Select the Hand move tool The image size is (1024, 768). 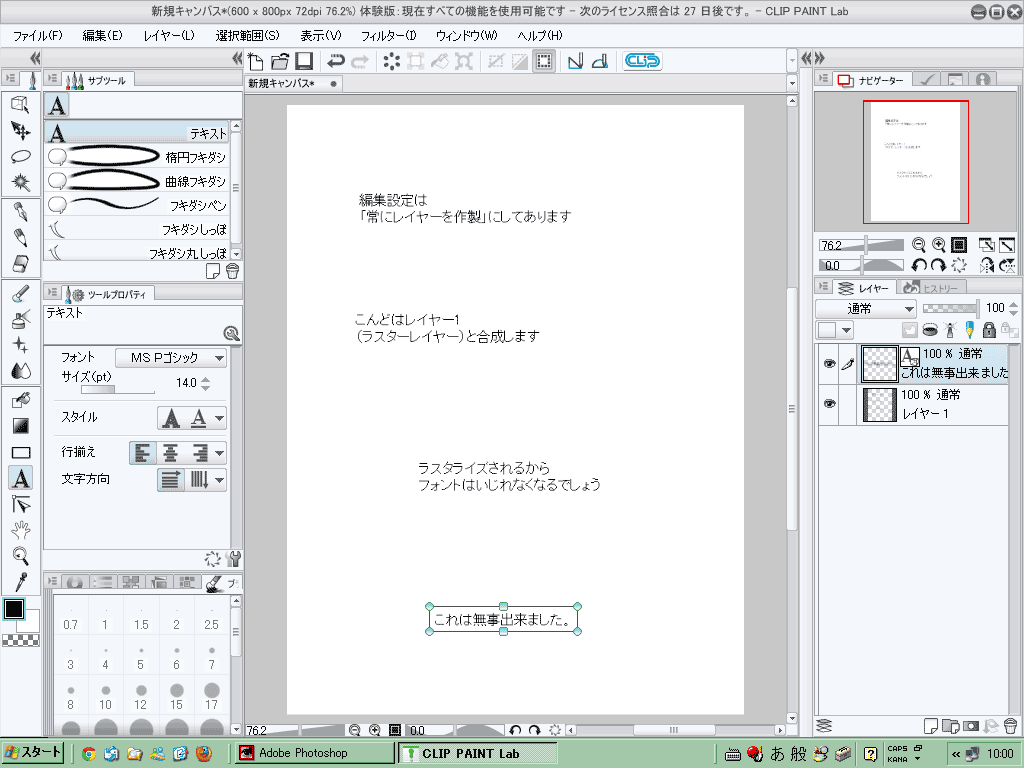[20, 530]
